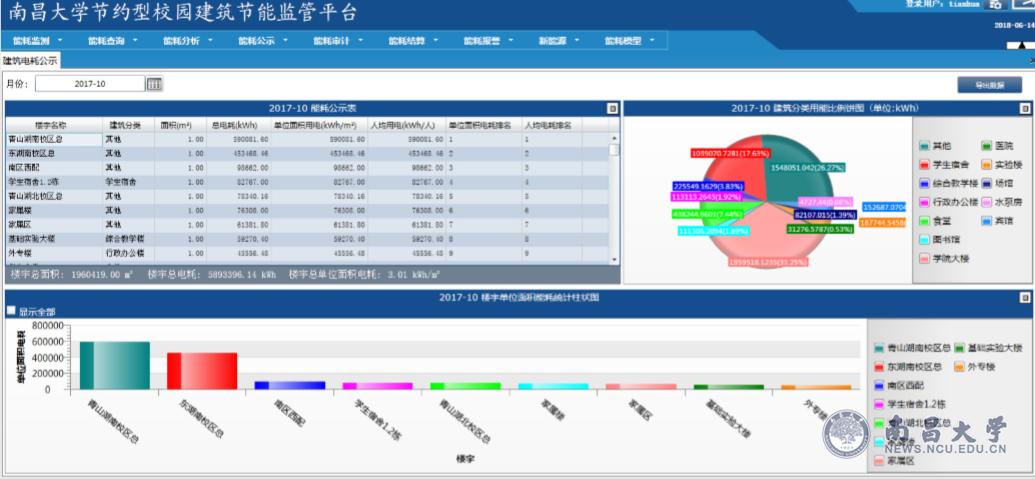The image size is (1035, 479).
Task: Sort by 单位面积用电 column header
Action: click(319, 125)
